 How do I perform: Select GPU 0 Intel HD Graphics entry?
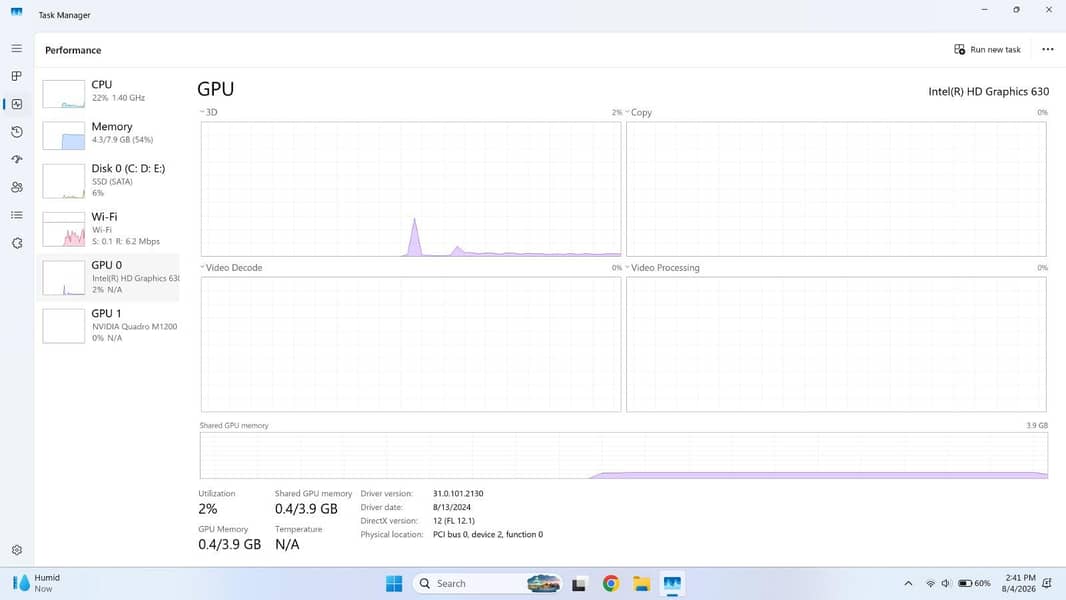click(x=108, y=277)
